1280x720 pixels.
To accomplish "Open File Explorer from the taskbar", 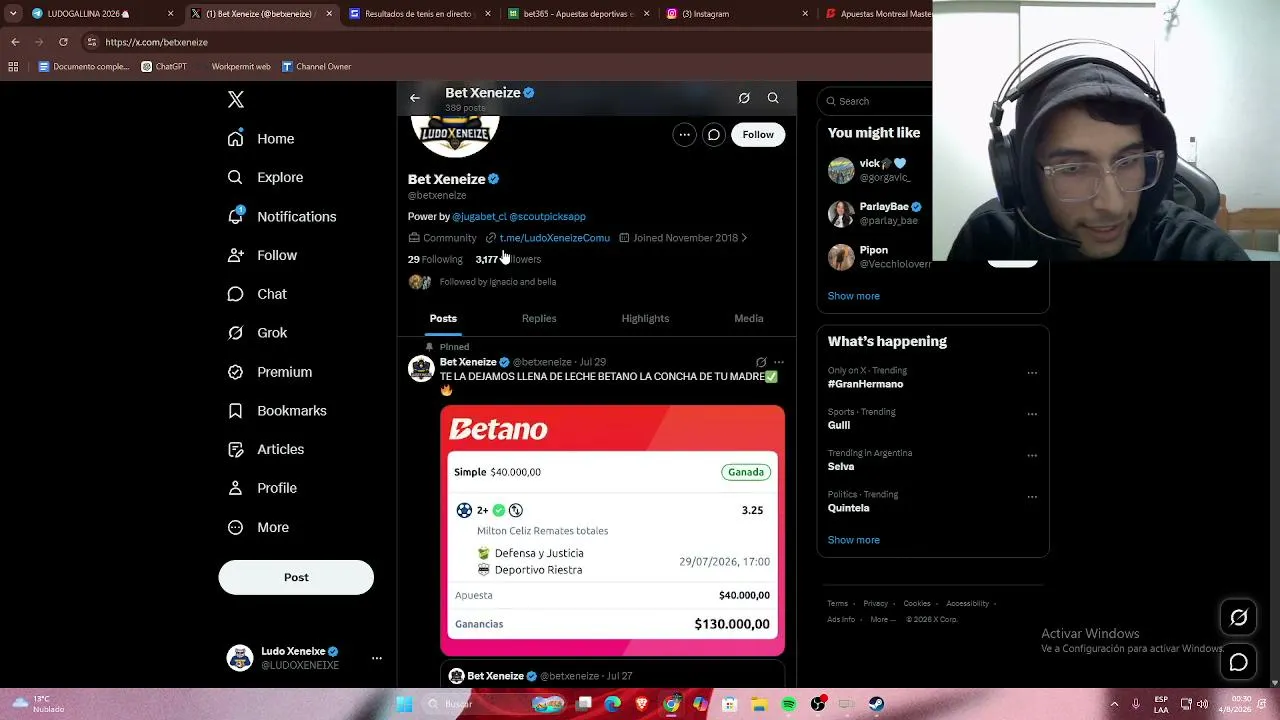I will (759, 704).
